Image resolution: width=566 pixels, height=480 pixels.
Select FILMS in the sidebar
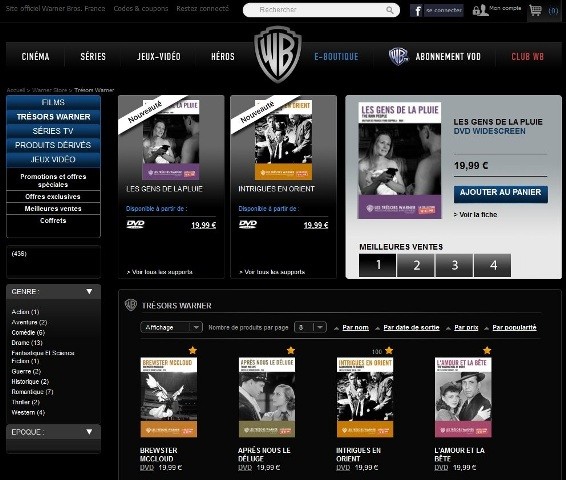click(x=53, y=102)
